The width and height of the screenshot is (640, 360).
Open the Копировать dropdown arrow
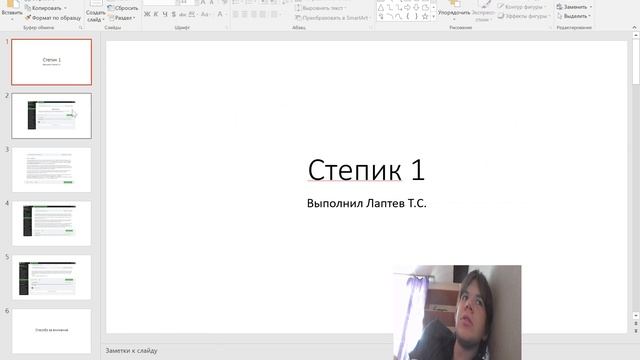(65, 8)
